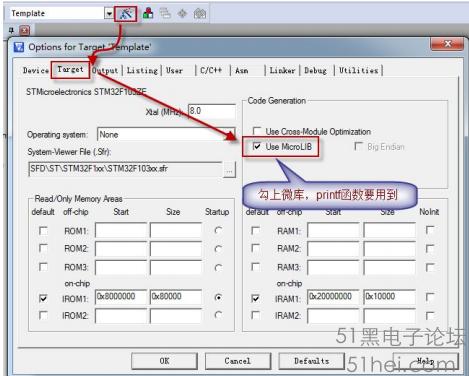Browse for System-Viewer file with ... button
Image resolution: width=469 pixels, height=376 pixels.
[229, 170]
